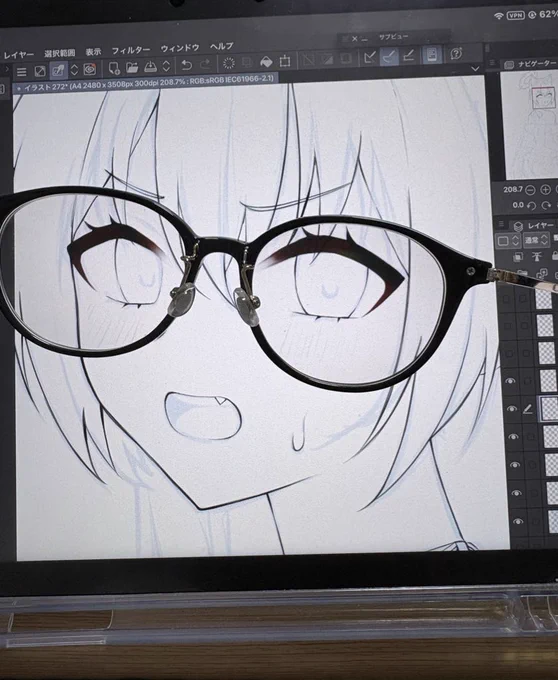
Task: Click the 208.7 zoom value field
Action: [512, 190]
